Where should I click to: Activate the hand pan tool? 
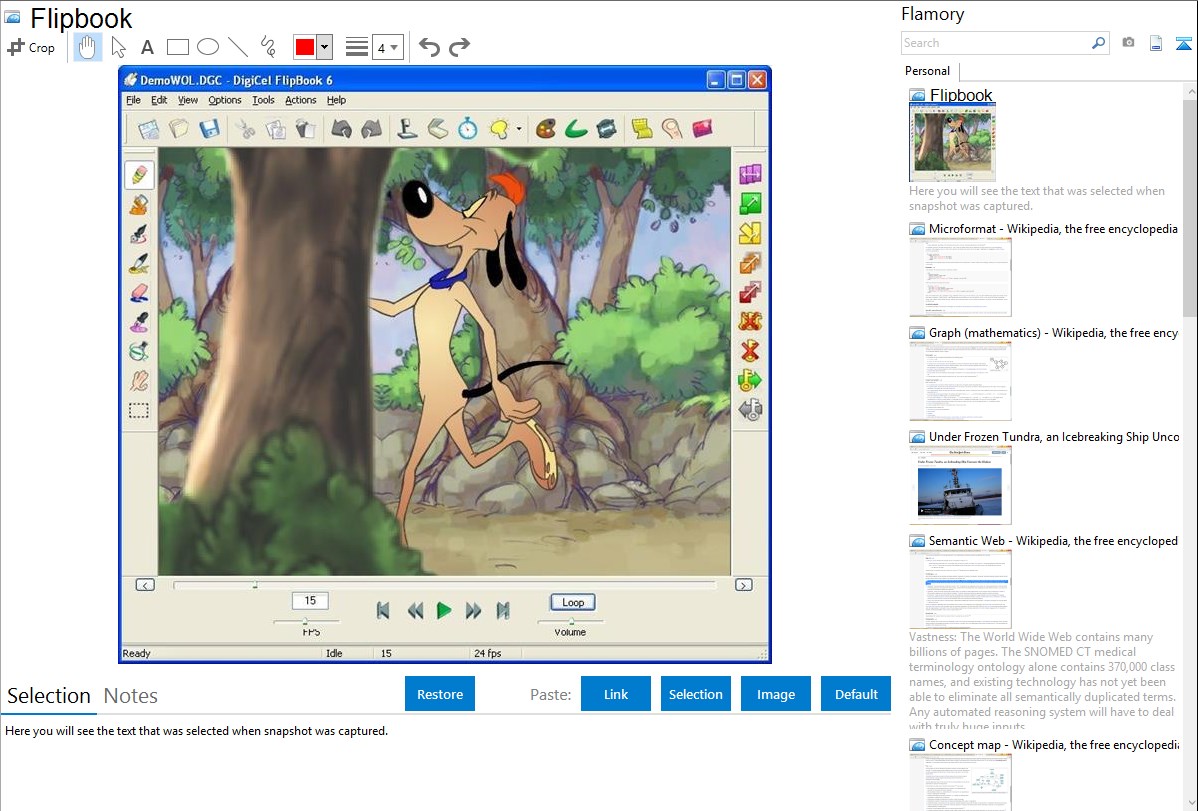[x=87, y=47]
